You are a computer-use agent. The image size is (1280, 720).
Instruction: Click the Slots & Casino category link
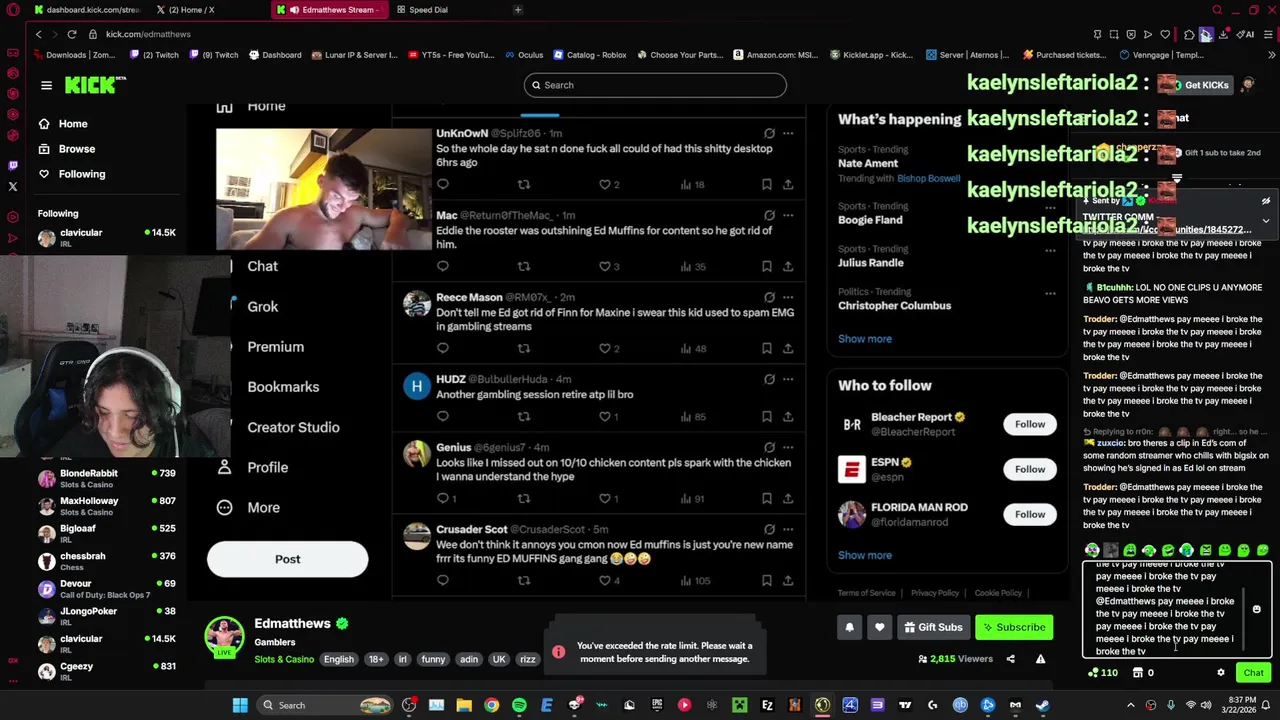pos(283,659)
